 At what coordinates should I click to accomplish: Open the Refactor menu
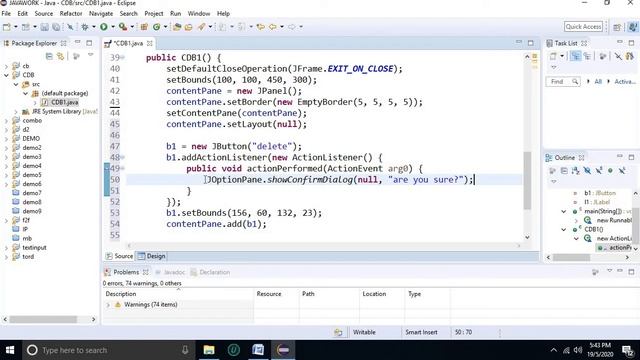click(x=71, y=13)
